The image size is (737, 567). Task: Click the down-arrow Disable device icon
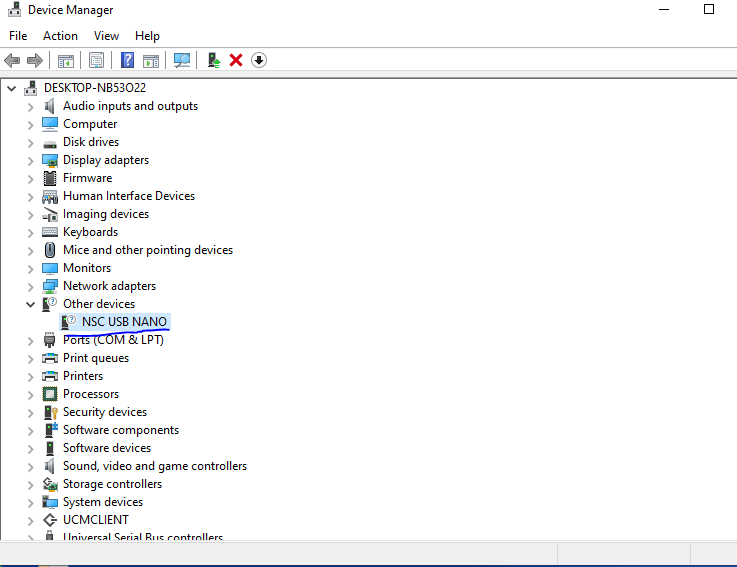[259, 60]
